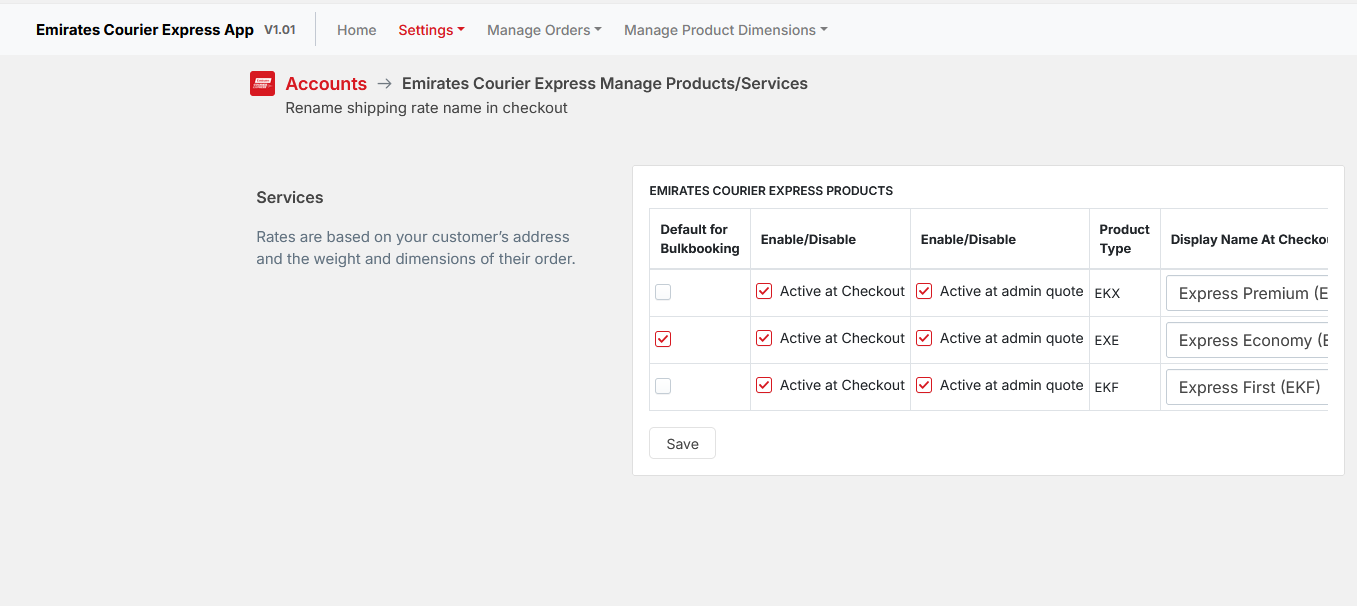The width and height of the screenshot is (1357, 606).
Task: Click the Product Type column header
Action: point(1124,239)
